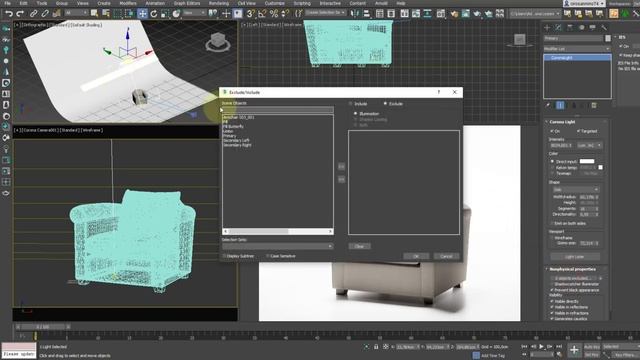Open the reference coordinate system dropdown

pyautogui.click(x=194, y=13)
